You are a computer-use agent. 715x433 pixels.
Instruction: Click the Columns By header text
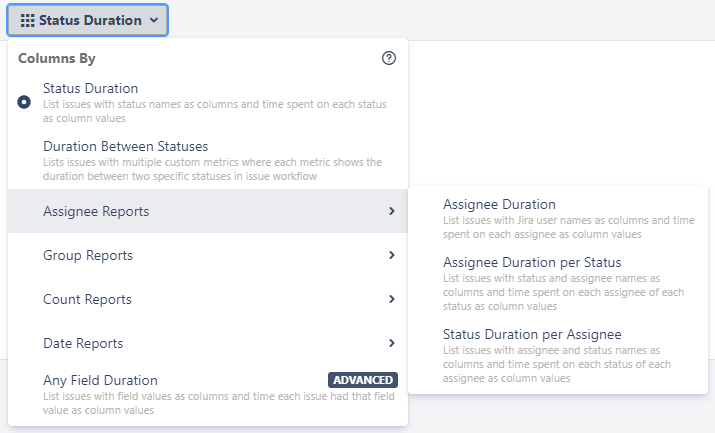pyautogui.click(x=57, y=59)
